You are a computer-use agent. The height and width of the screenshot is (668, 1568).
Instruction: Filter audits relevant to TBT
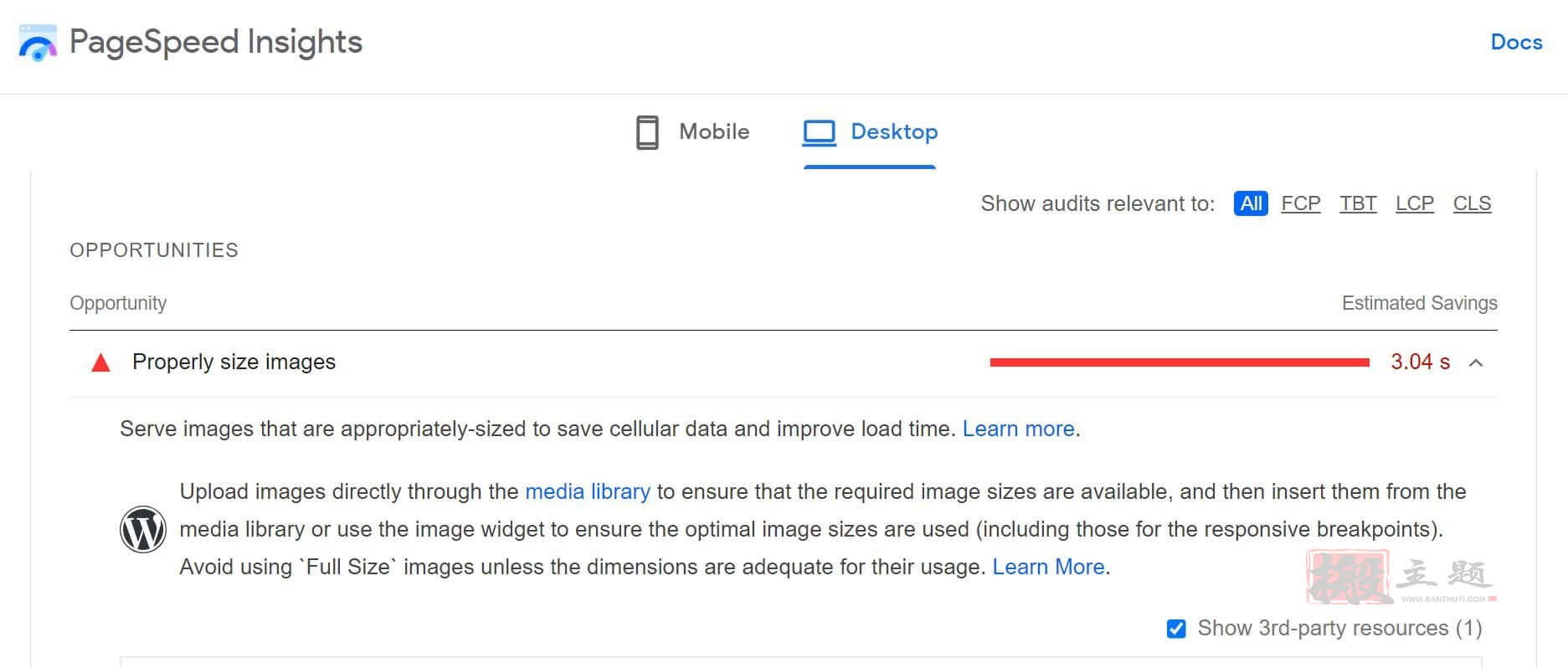point(1358,203)
